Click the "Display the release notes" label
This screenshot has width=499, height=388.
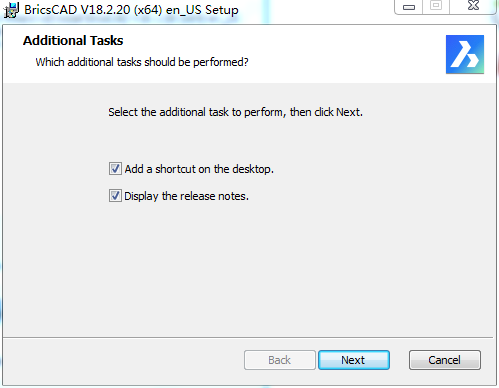[x=186, y=196]
